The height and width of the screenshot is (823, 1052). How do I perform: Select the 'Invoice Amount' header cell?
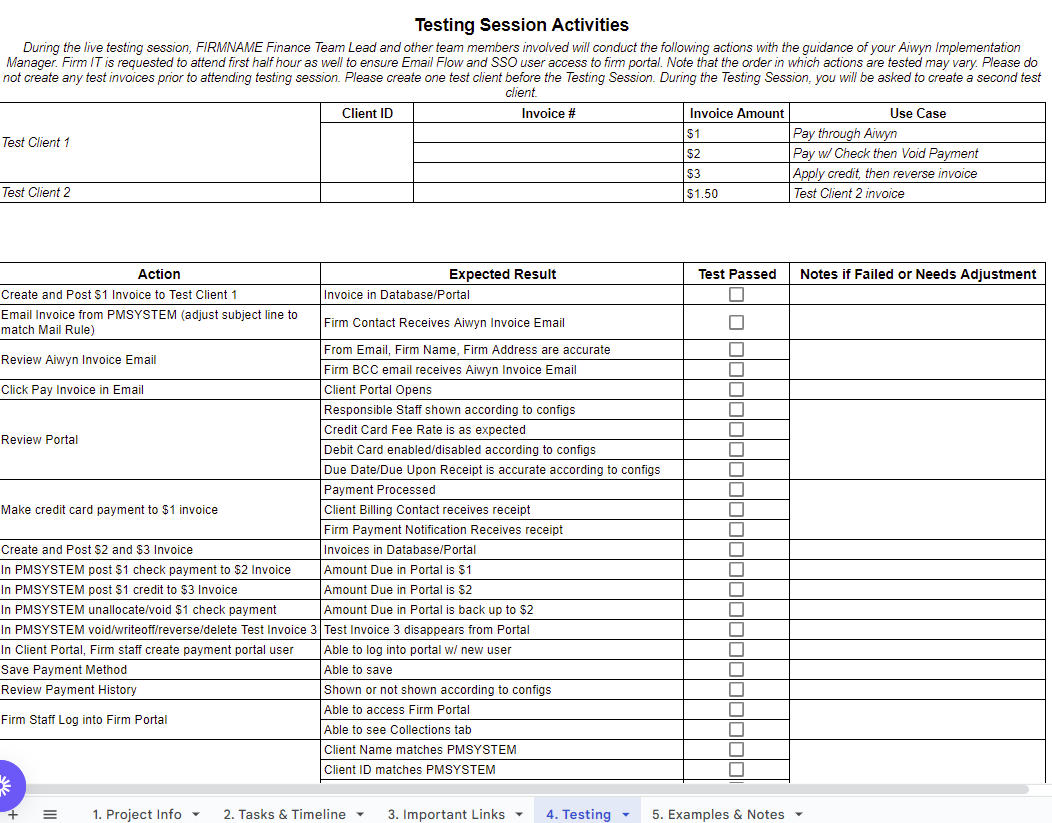point(737,113)
